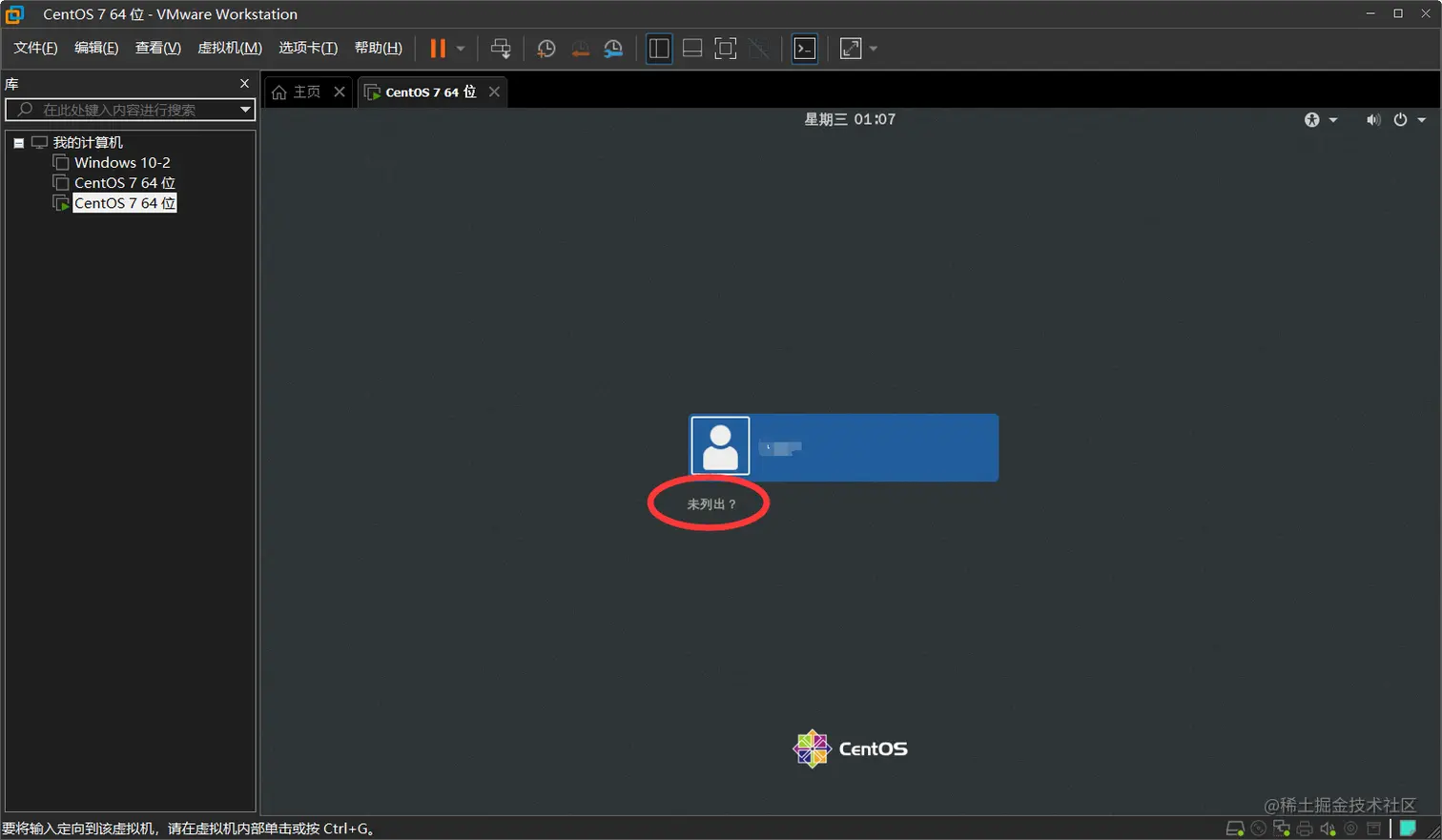Screen dimensions: 1442x840
Task: Open the 选项卡(T) menu
Action: [x=308, y=48]
